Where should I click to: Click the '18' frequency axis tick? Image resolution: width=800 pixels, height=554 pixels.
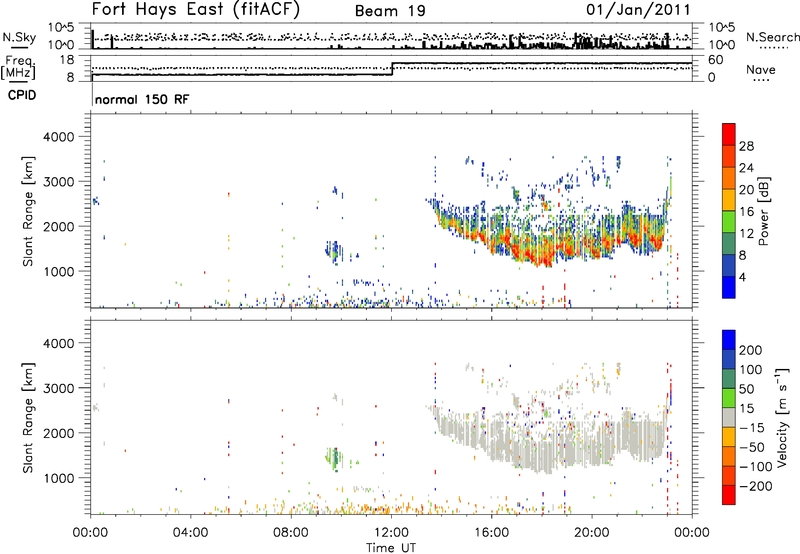tap(67, 60)
